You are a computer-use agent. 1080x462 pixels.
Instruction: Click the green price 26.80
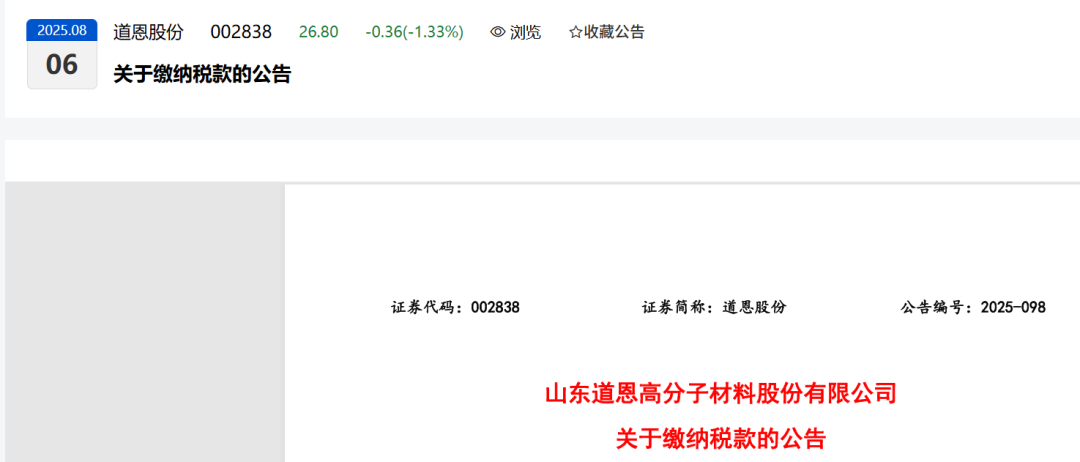(x=318, y=32)
